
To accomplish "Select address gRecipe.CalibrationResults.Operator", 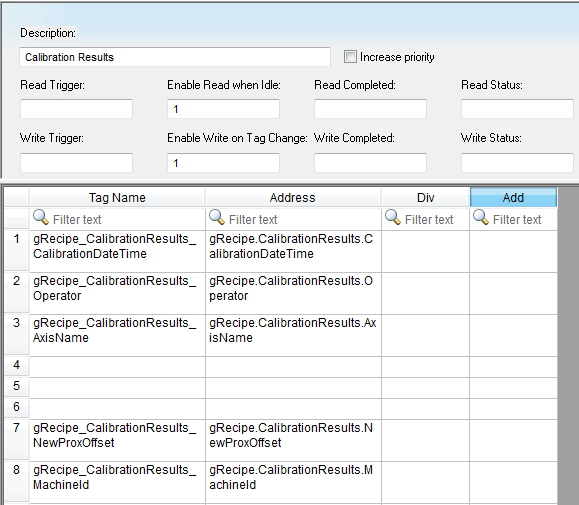I will click(293, 293).
